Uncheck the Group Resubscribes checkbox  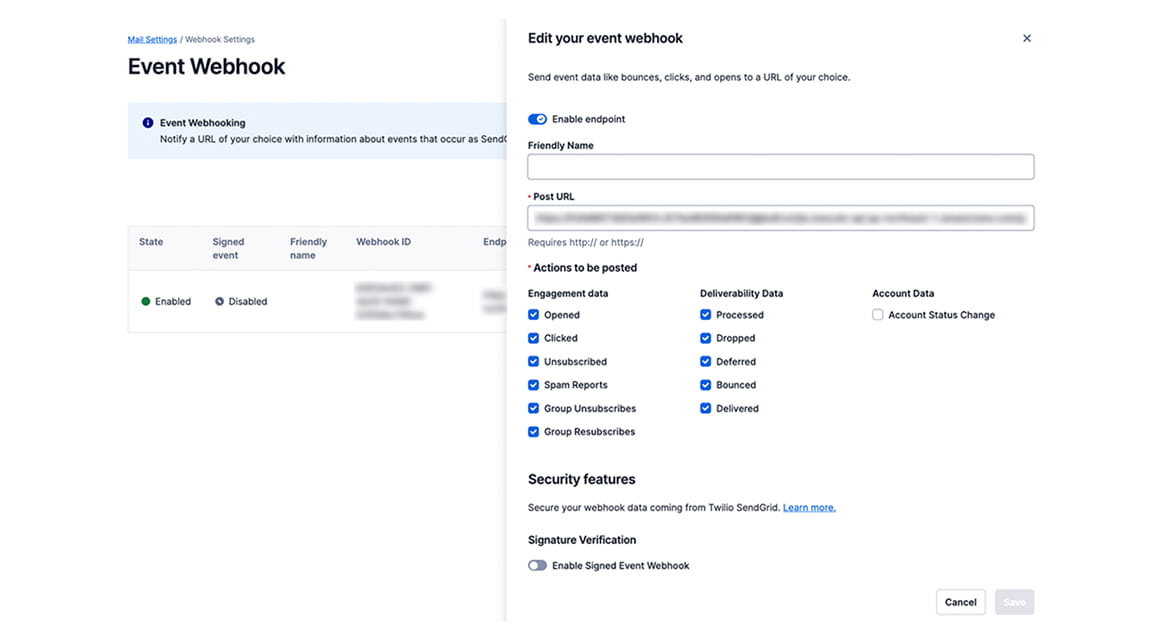(x=534, y=432)
